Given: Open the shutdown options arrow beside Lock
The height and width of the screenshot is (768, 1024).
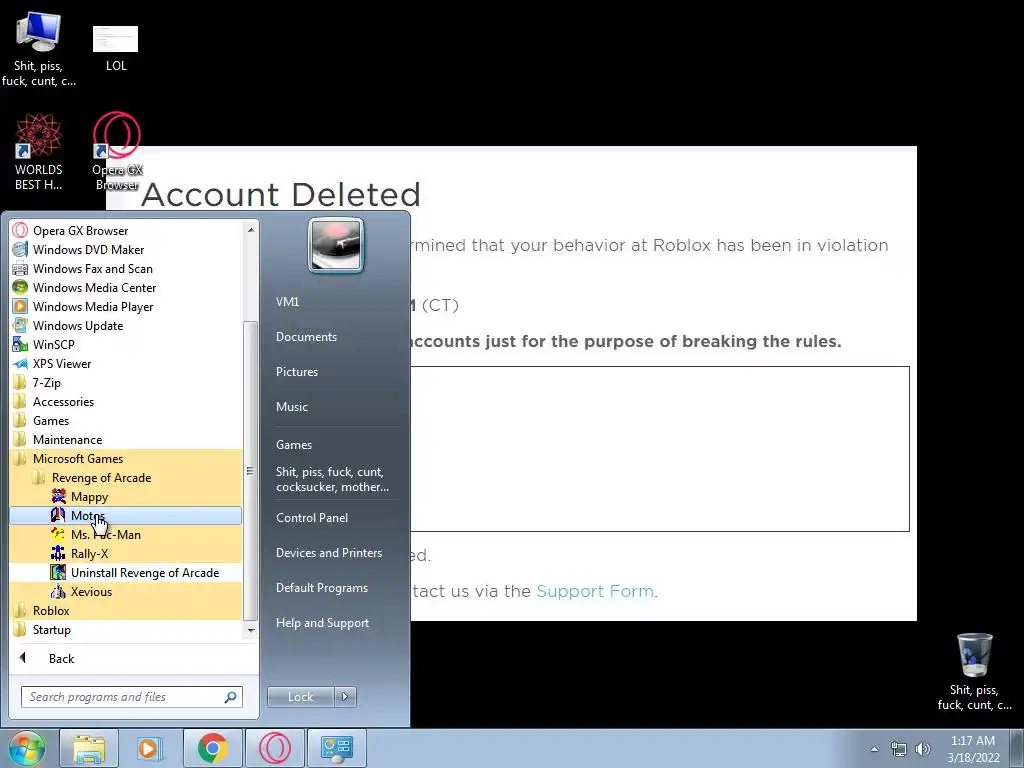Looking at the screenshot, I should pos(345,697).
